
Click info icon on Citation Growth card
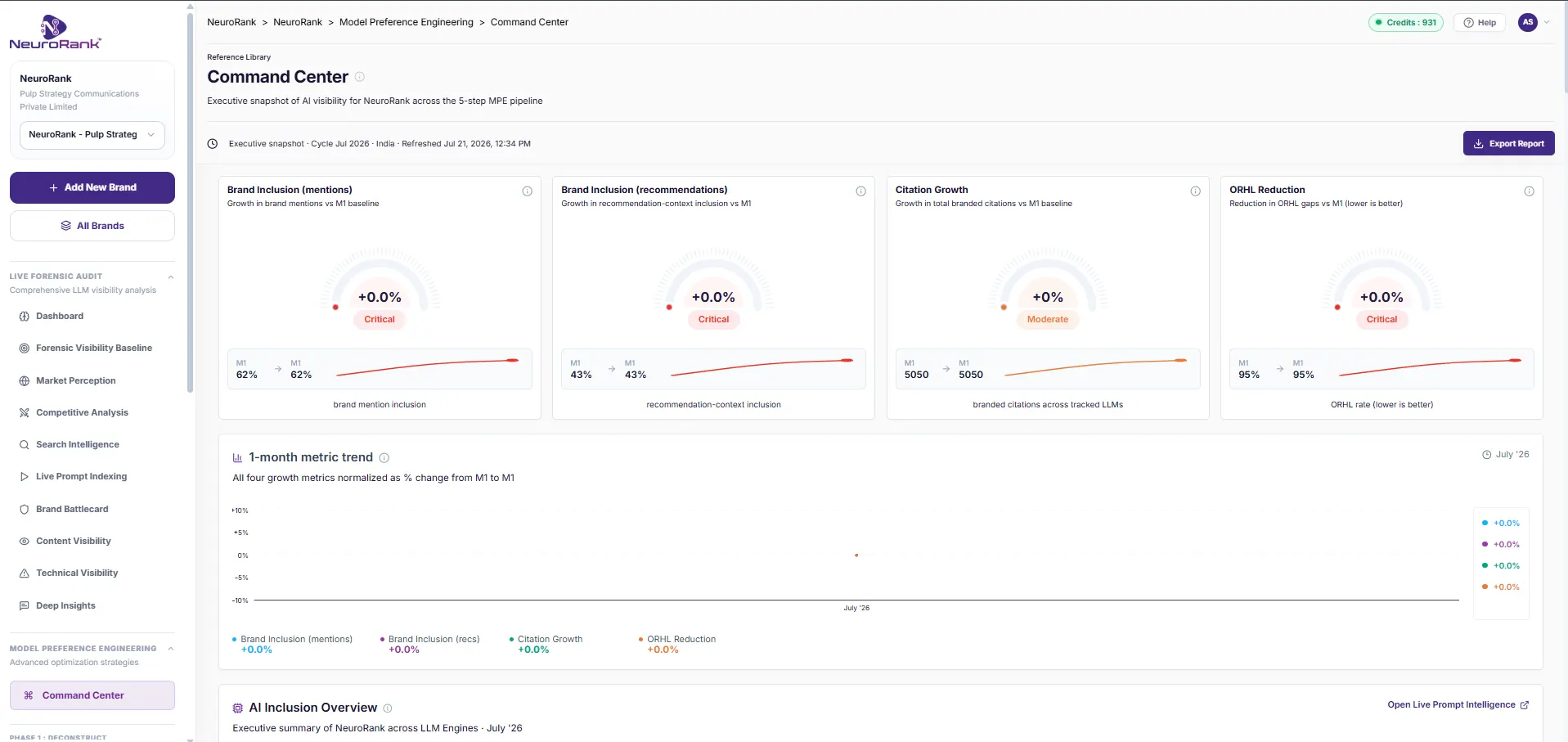tap(1196, 191)
